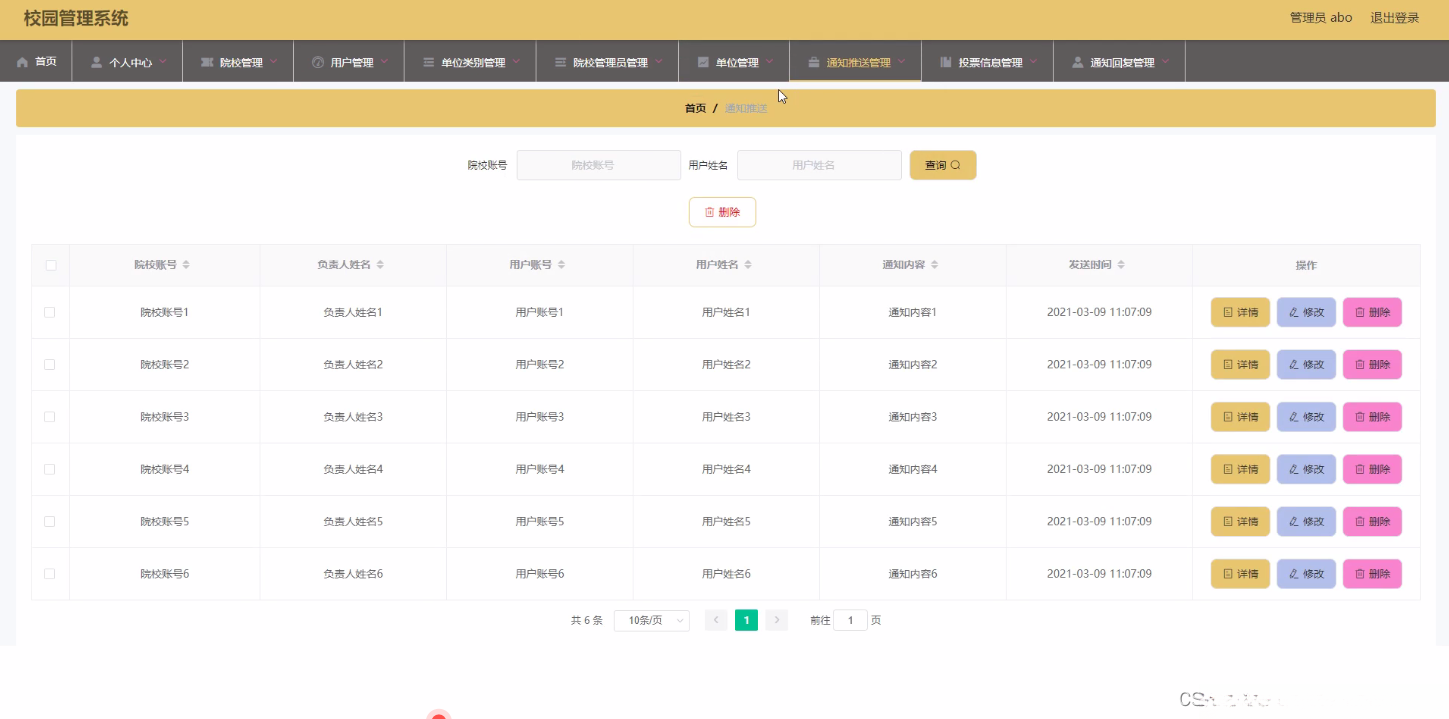The height and width of the screenshot is (719, 1449).
Task: Click the pencil icon in row 院校账号5
Action: pos(1294,522)
